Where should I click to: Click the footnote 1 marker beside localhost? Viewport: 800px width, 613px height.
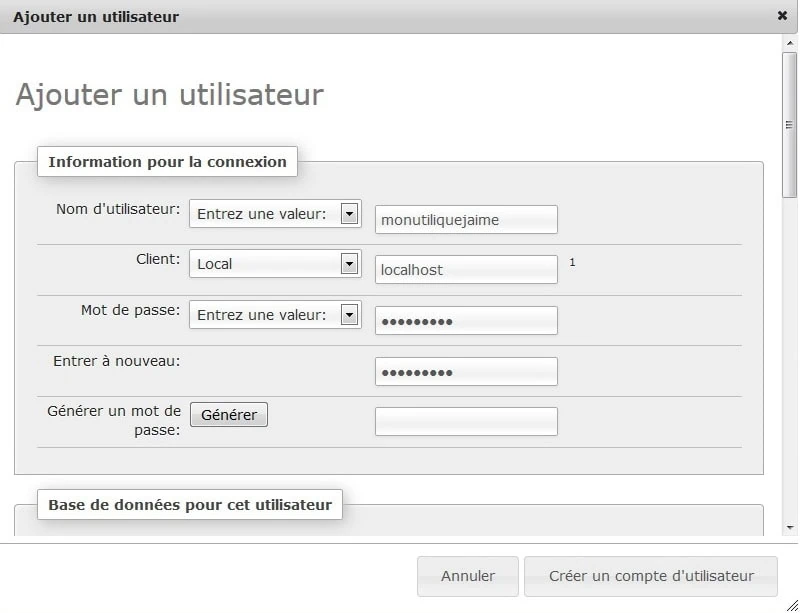(x=572, y=262)
